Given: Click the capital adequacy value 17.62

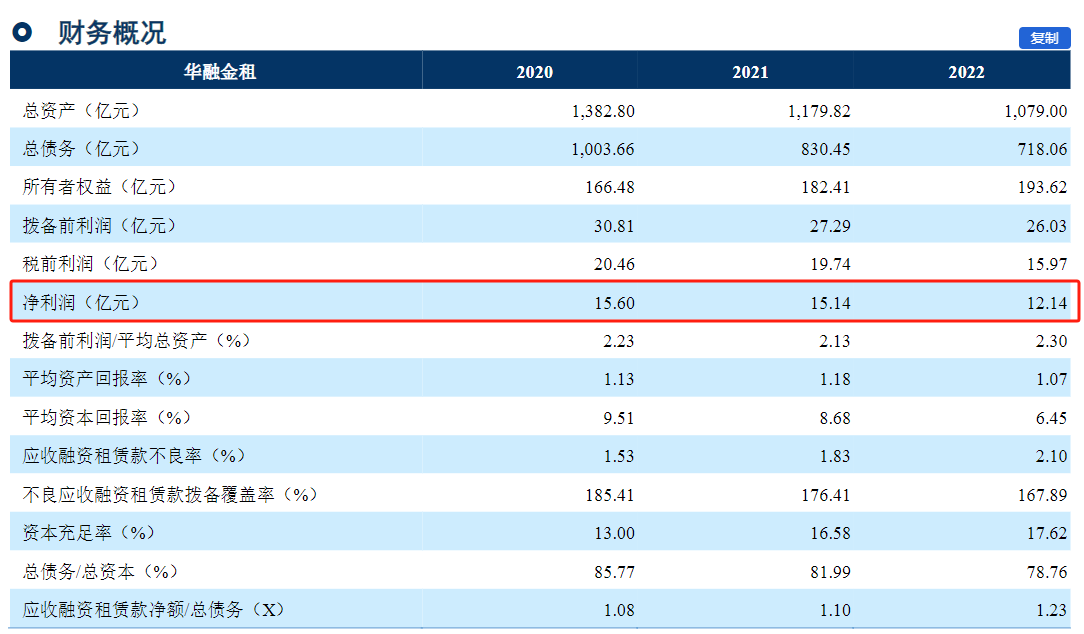Looking at the screenshot, I should point(1047,533).
